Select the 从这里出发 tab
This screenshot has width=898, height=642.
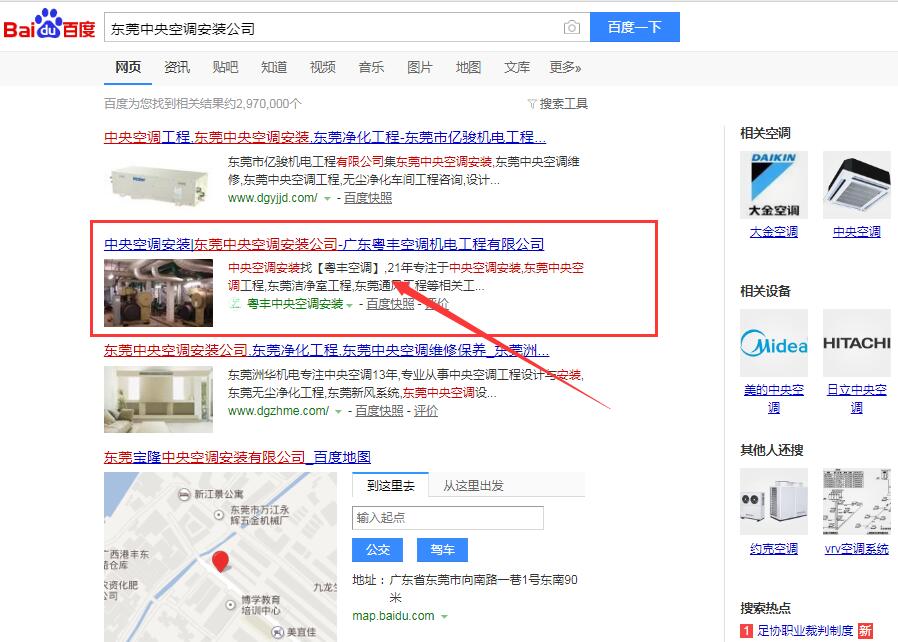click(x=473, y=486)
